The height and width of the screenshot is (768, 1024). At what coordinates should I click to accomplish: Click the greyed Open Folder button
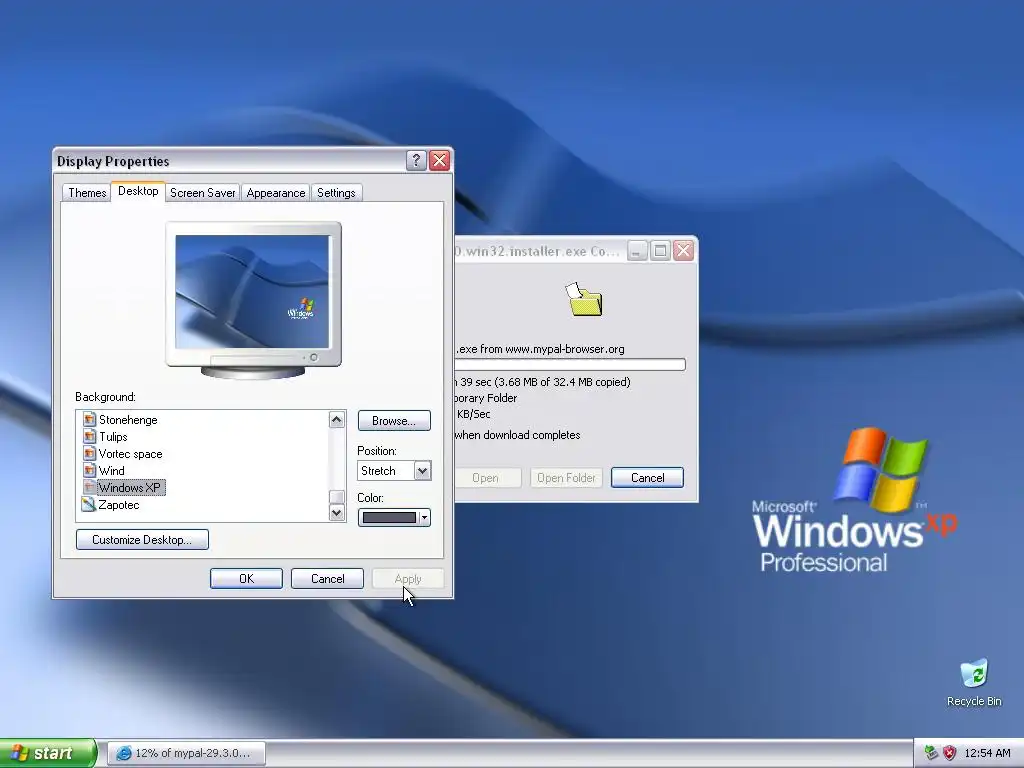tap(566, 477)
